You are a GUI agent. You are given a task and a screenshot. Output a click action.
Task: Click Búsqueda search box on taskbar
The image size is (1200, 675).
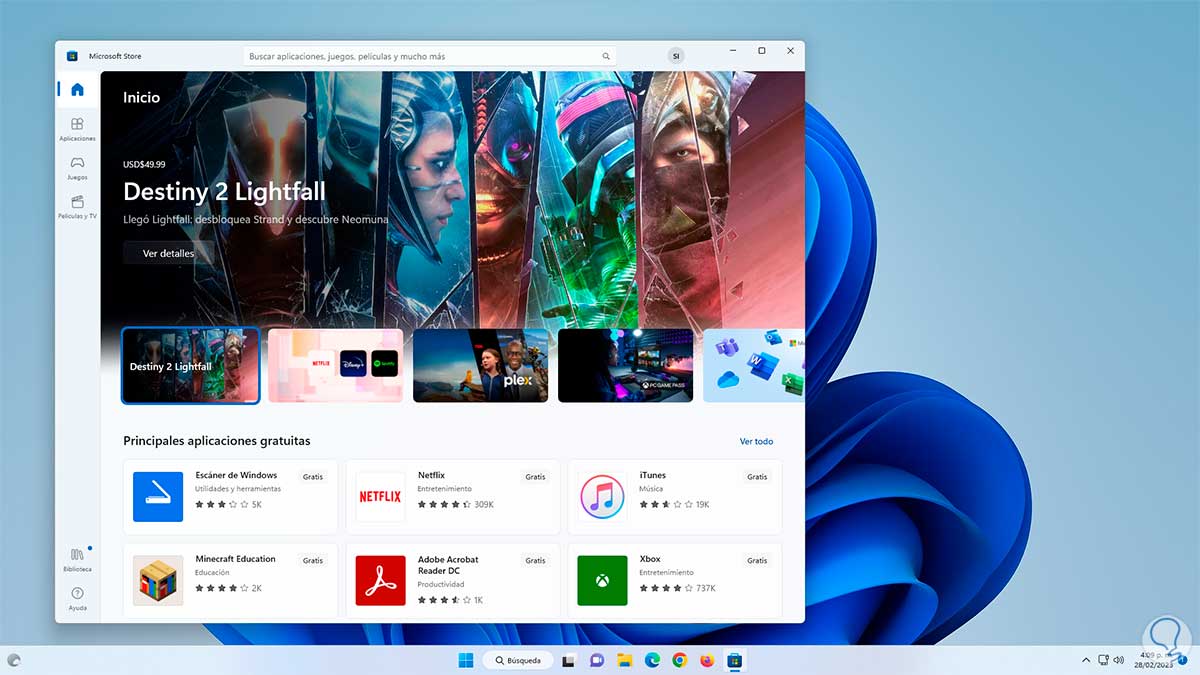click(517, 660)
